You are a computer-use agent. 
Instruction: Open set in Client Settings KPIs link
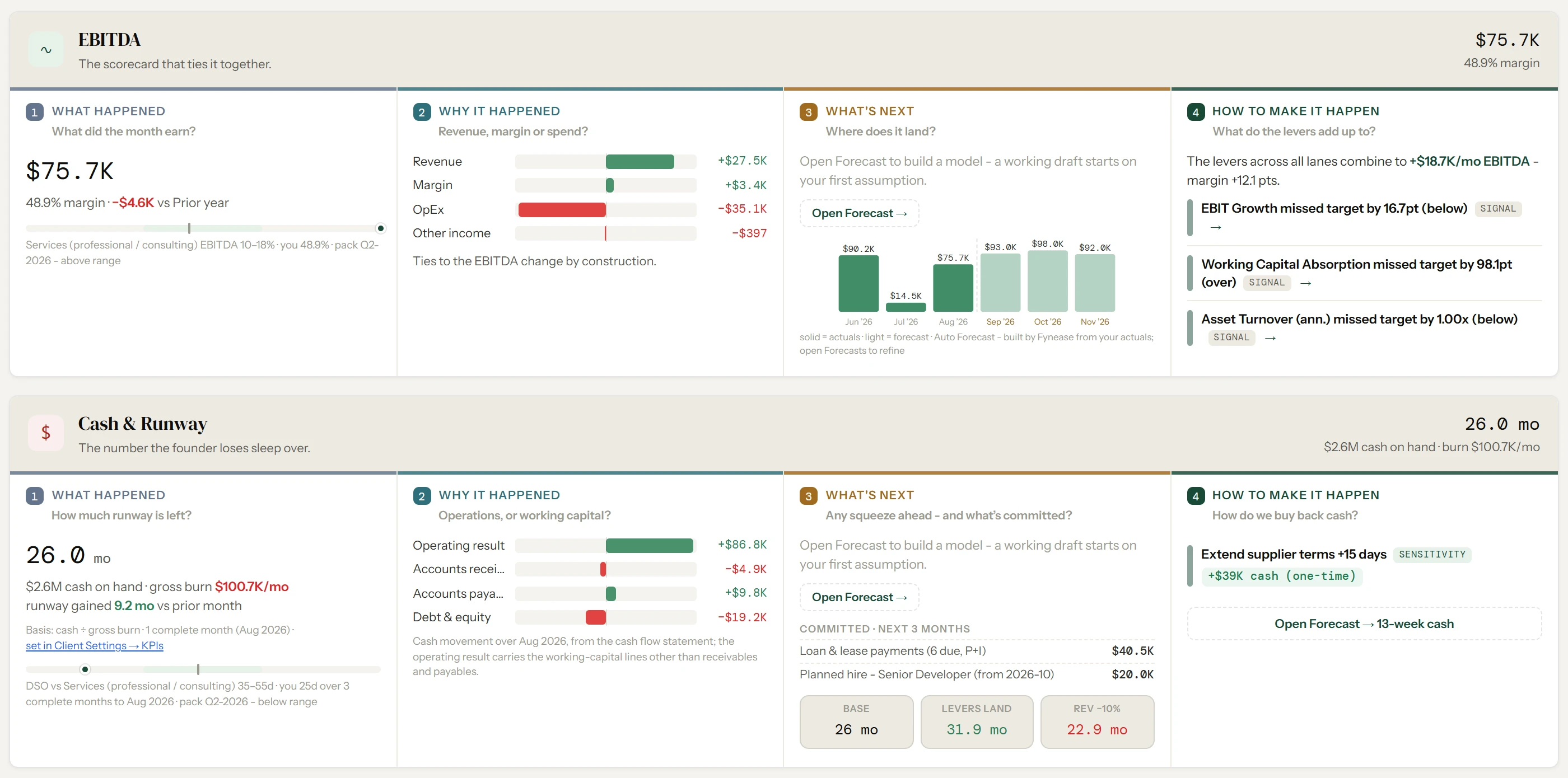tap(94, 645)
